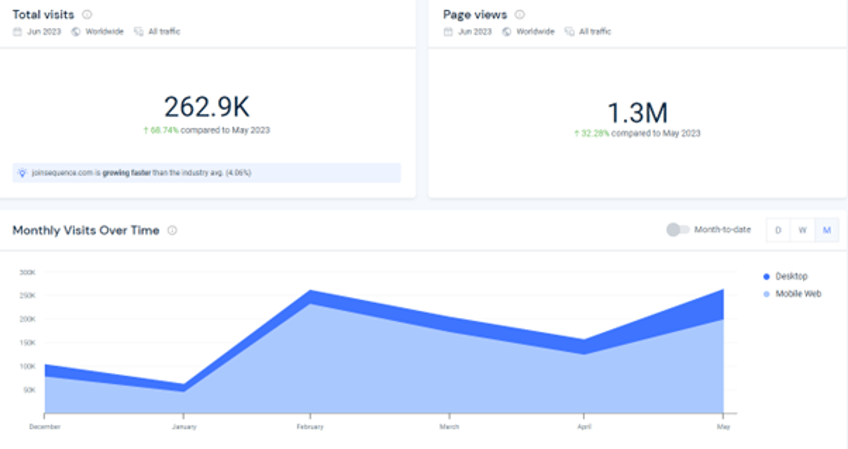Toggle Desktop series in chart legend
The height and width of the screenshot is (449, 848).
click(x=767, y=276)
